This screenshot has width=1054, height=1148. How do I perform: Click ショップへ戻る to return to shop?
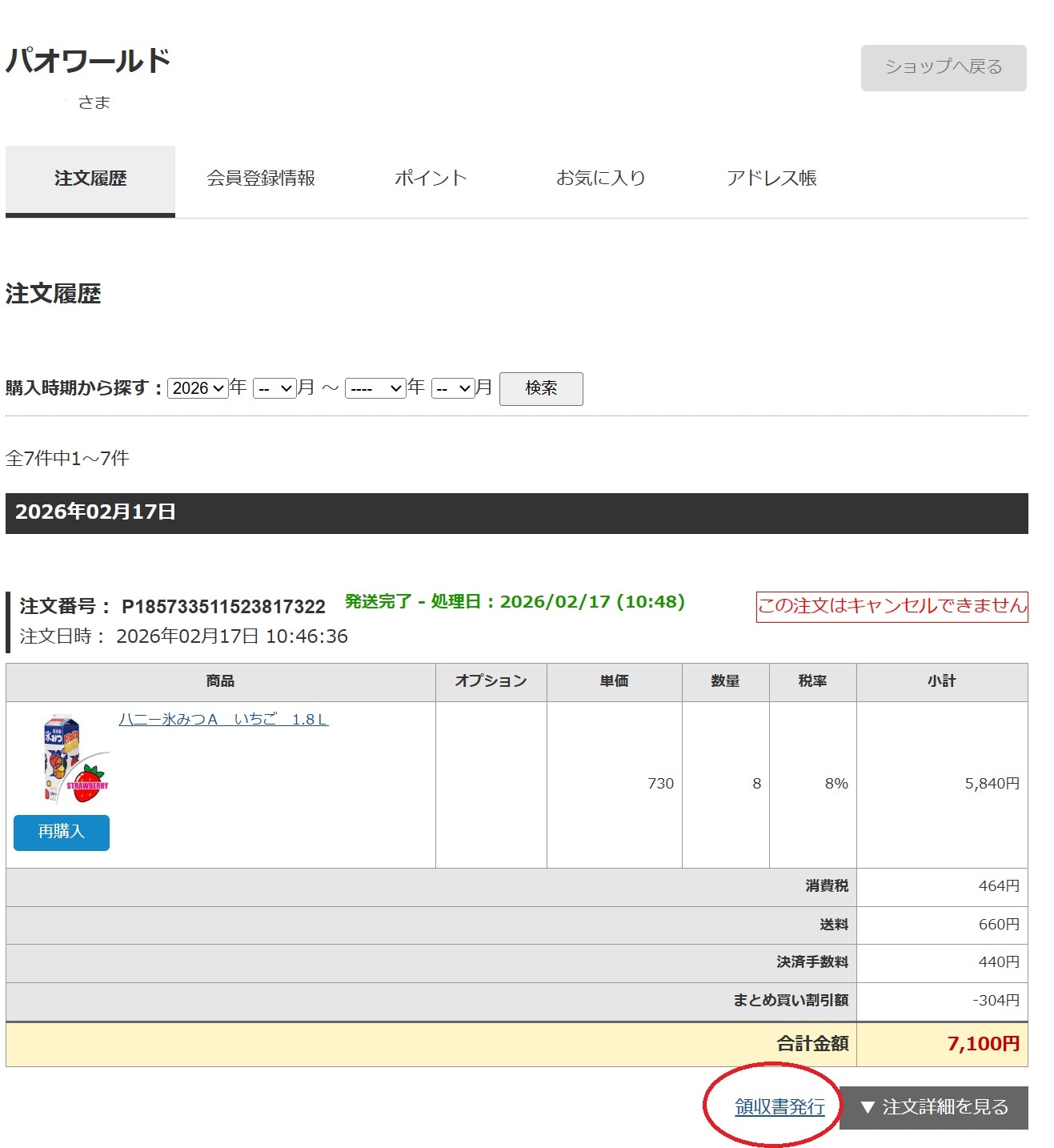pyautogui.click(x=942, y=67)
